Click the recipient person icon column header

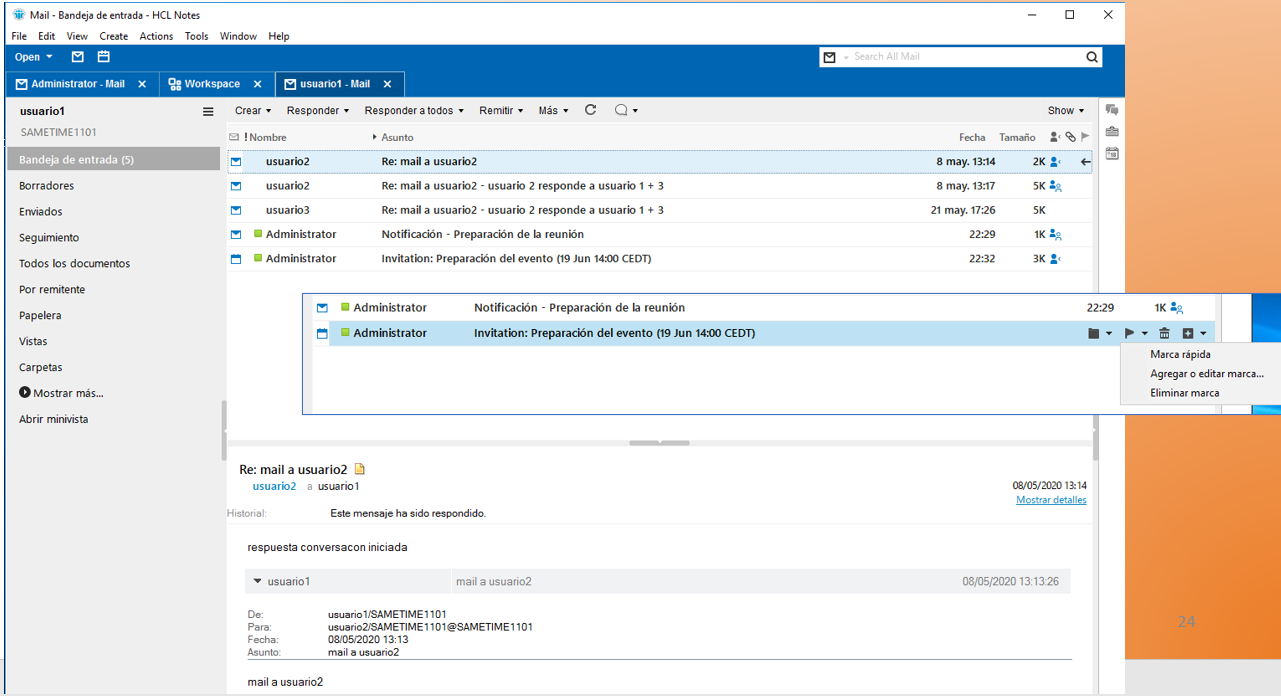1055,137
